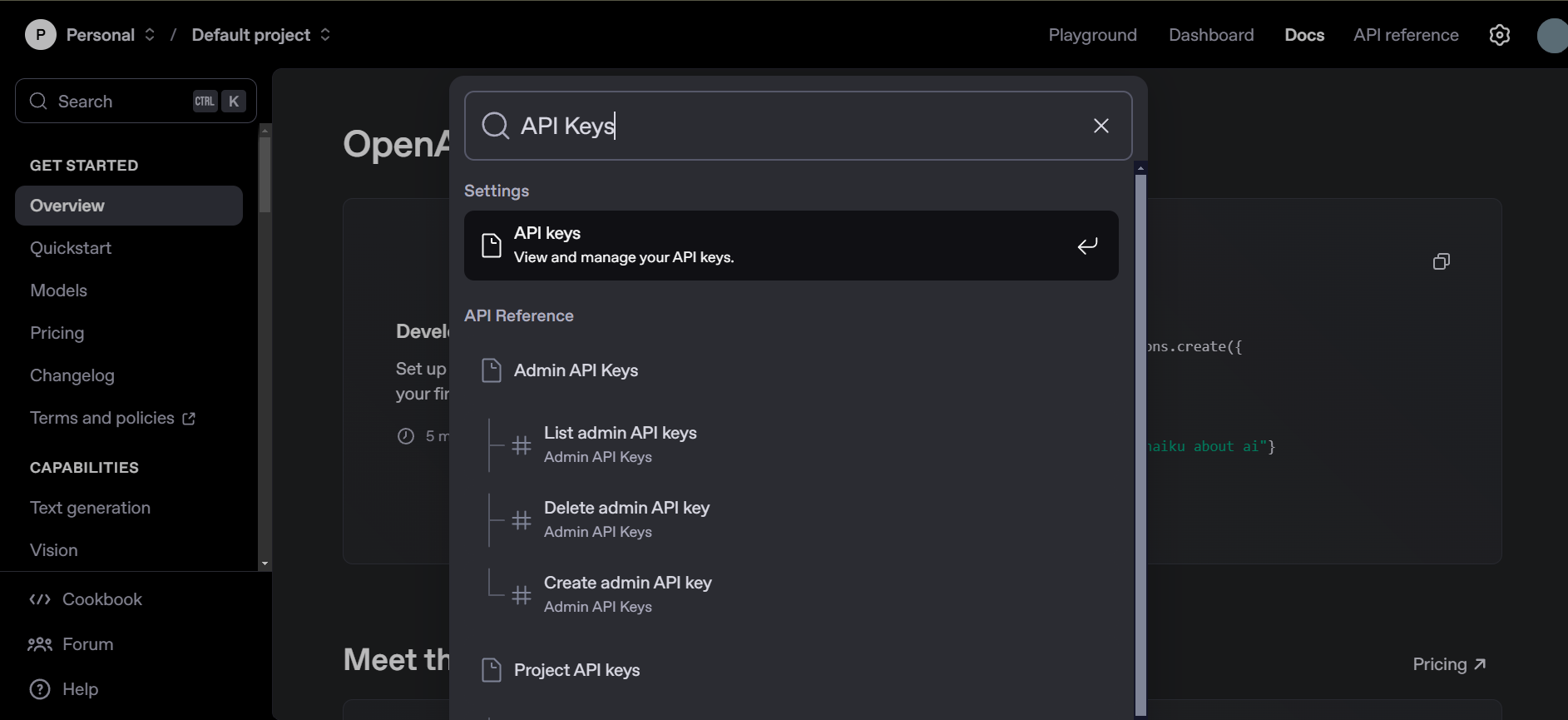Select Overview in the sidebar
Screen dimensions: 1568x720
pyautogui.click(x=129, y=206)
